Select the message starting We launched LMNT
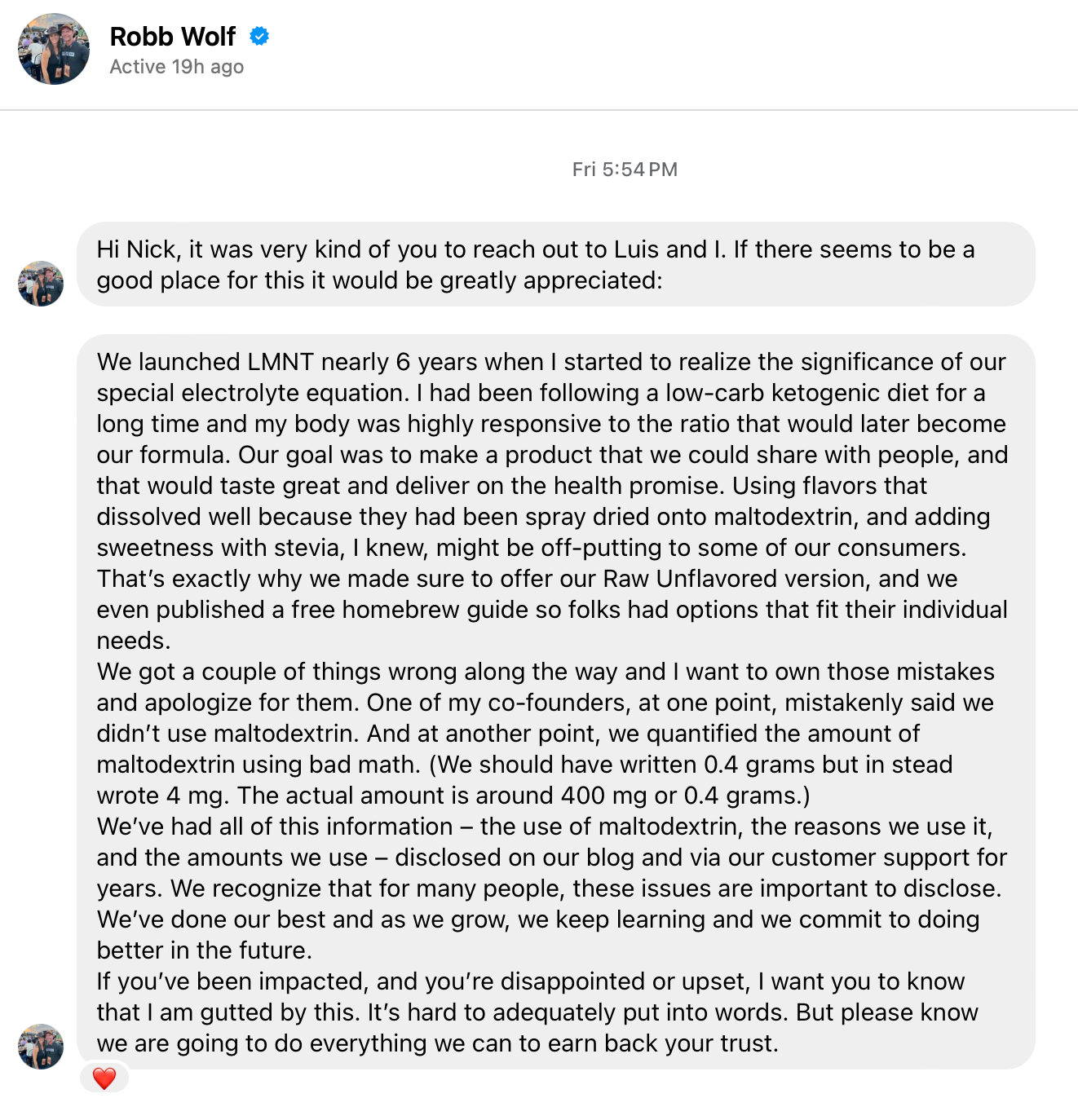The height and width of the screenshot is (1120, 1078). pyautogui.click(x=553, y=362)
